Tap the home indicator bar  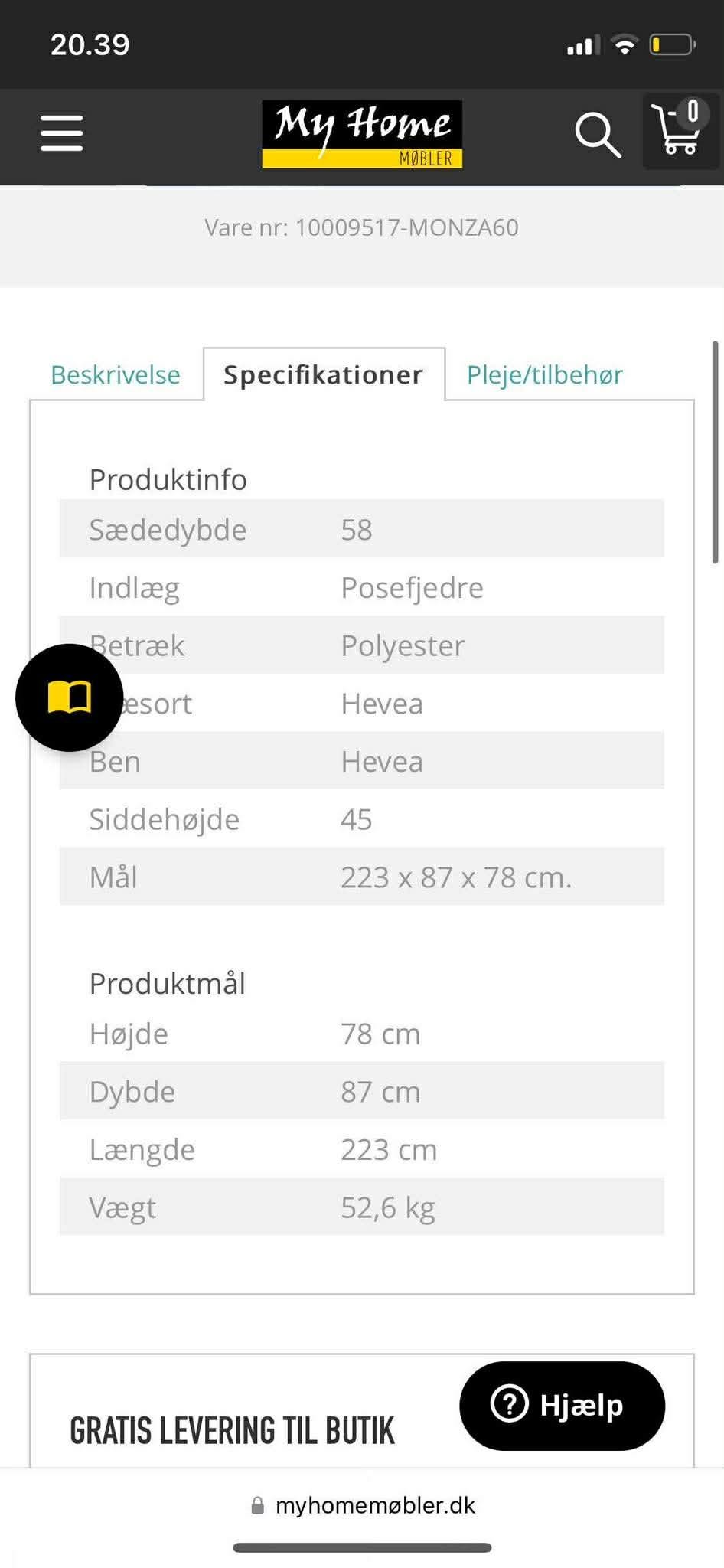coord(362,1547)
